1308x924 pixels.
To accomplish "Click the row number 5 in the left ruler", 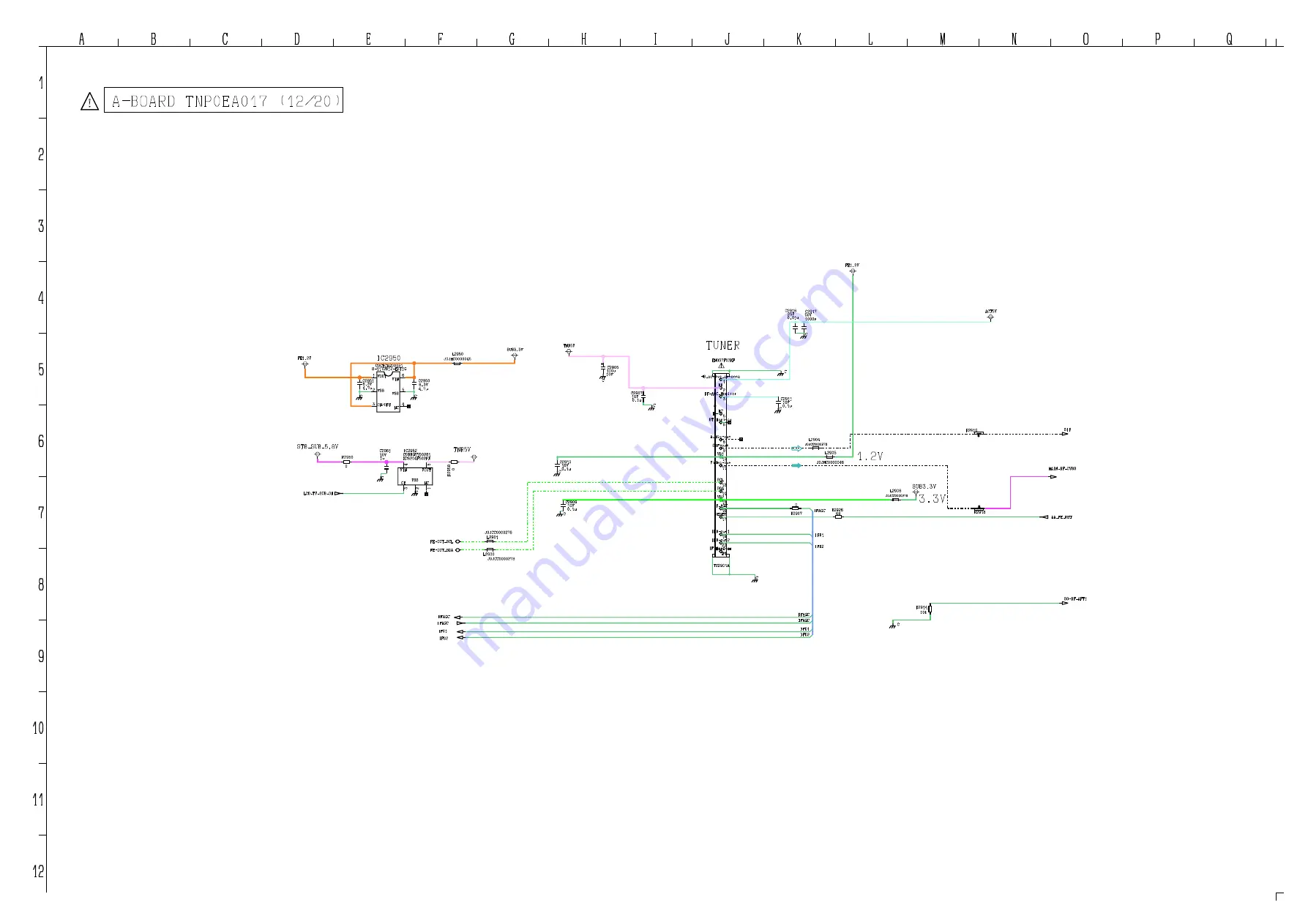I will (41, 369).
